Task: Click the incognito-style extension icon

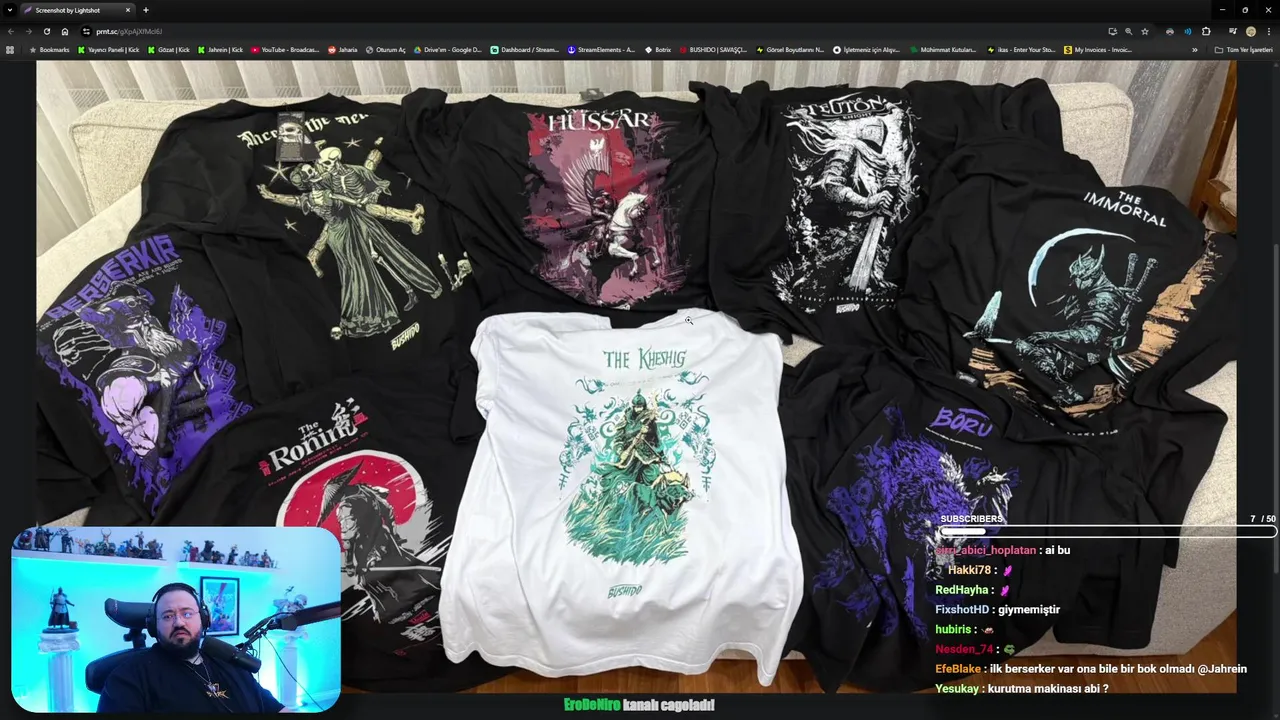Action: [x=1170, y=31]
